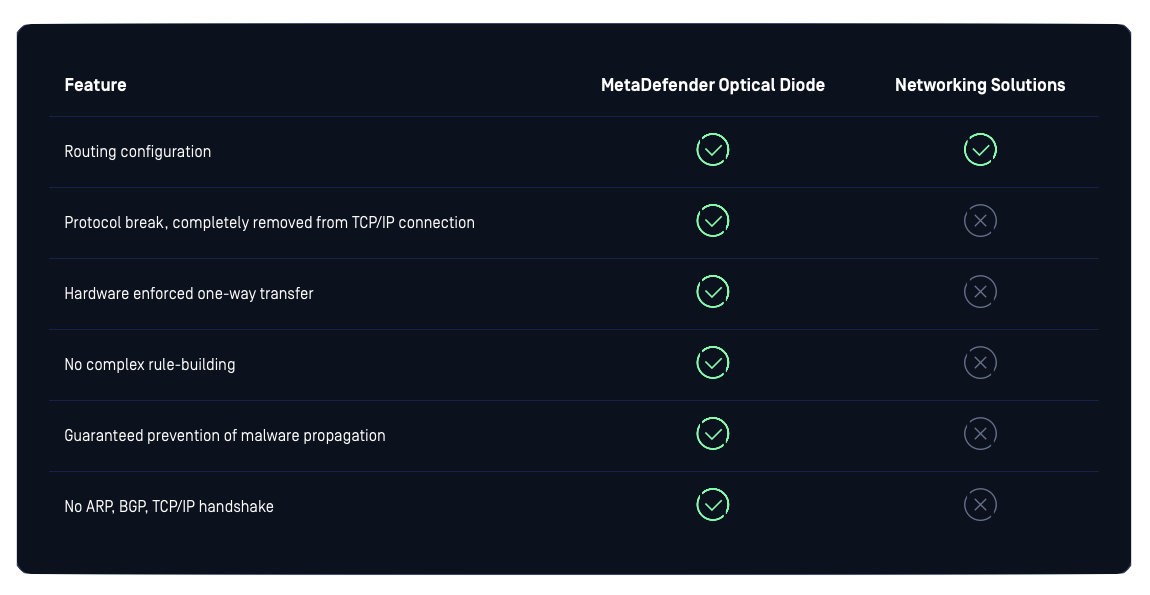Select the MetaDefender Optical Diode column header
This screenshot has height=595, width=1150.
[713, 85]
